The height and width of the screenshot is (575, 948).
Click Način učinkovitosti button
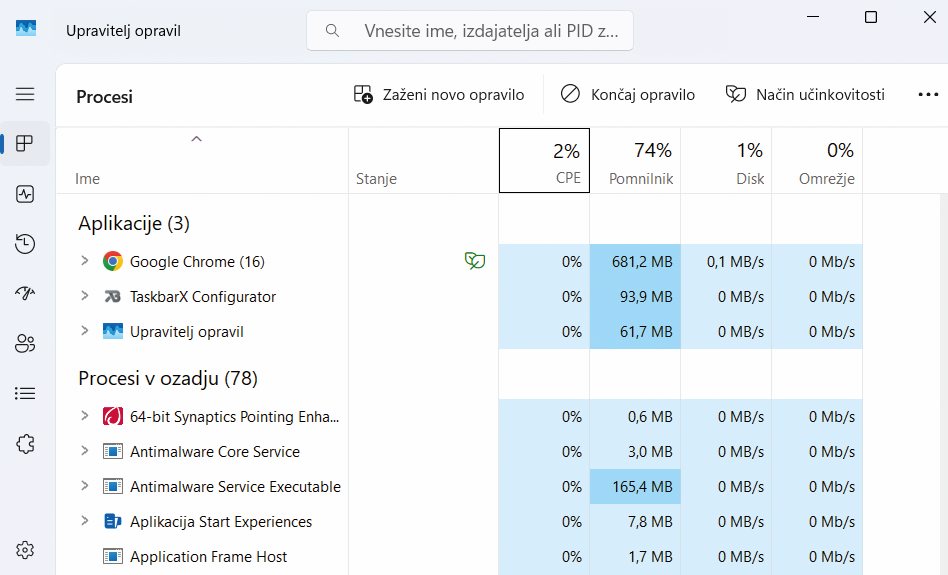click(805, 94)
